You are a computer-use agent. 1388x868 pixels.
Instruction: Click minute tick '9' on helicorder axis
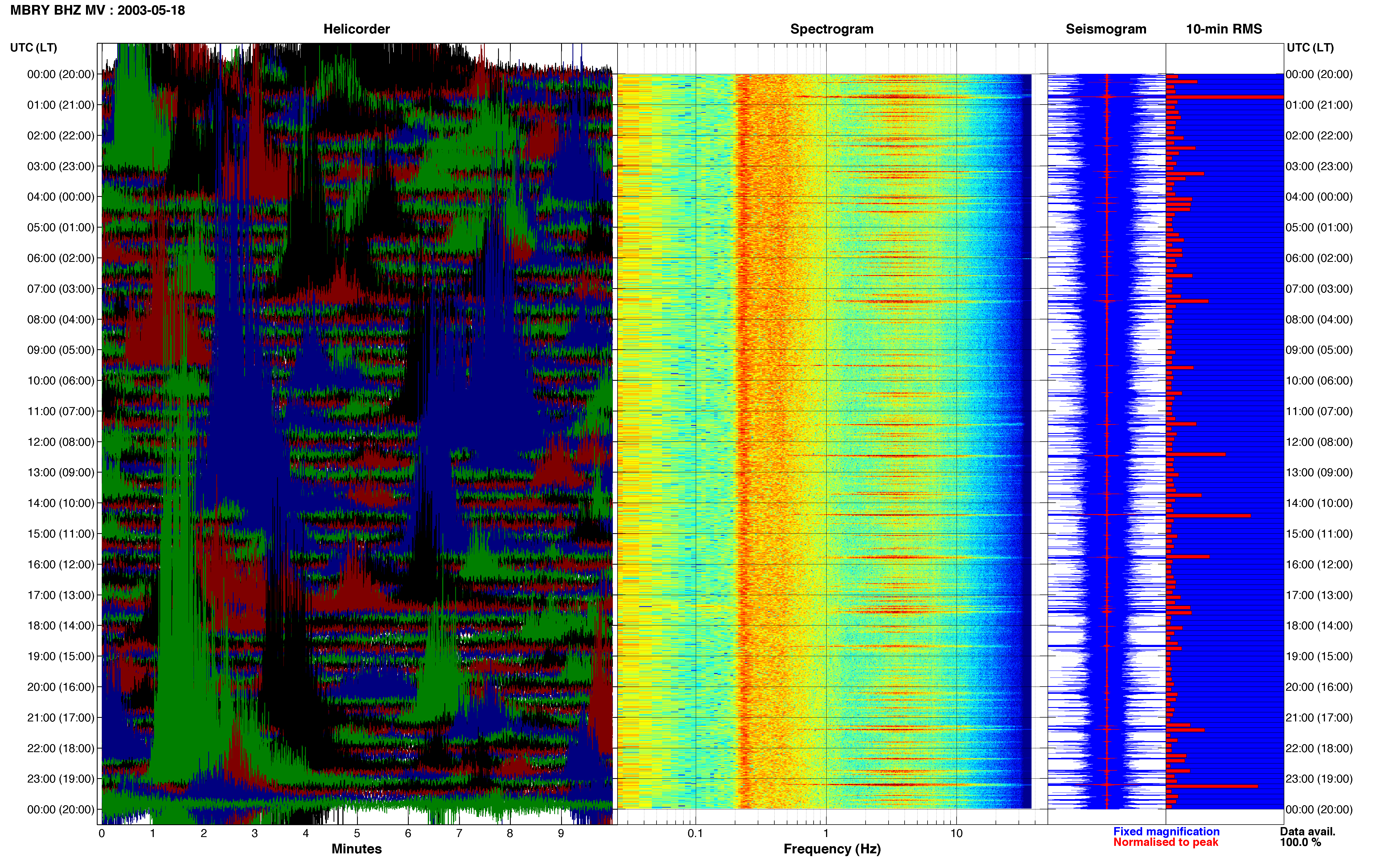(561, 833)
